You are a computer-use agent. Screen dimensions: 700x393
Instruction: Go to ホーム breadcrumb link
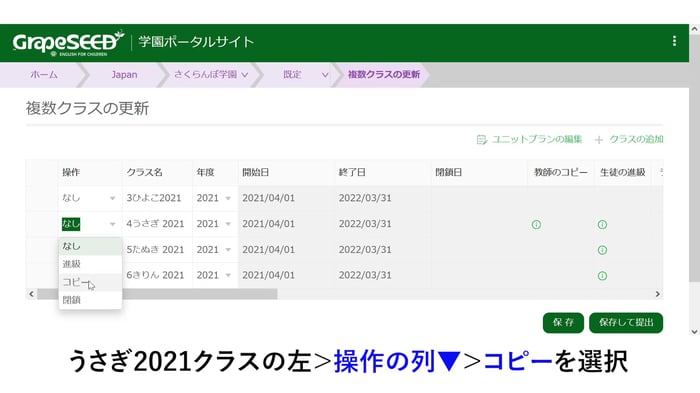[x=44, y=75]
